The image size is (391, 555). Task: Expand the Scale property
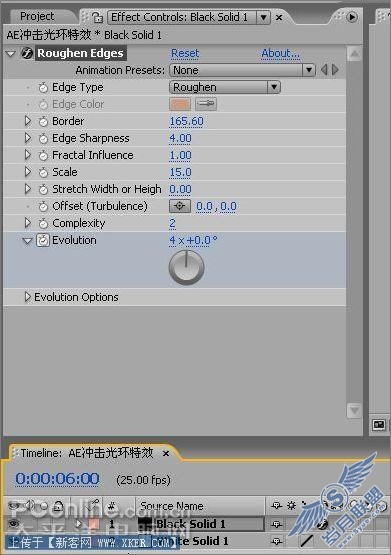(x=28, y=172)
